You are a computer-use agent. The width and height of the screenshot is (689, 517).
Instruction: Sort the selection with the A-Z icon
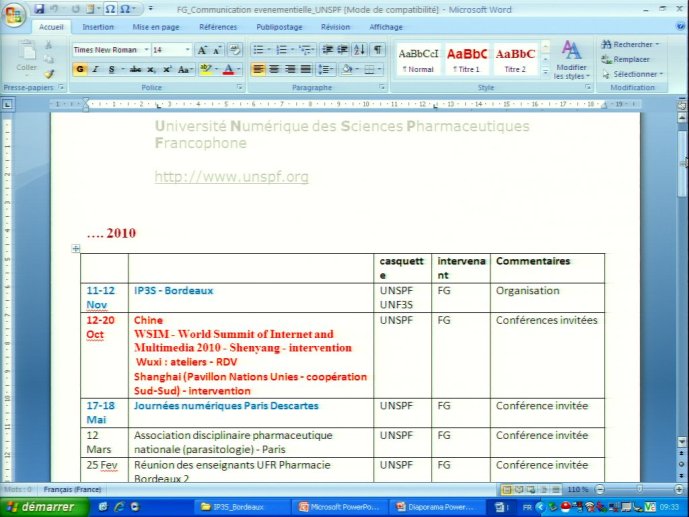(359, 50)
